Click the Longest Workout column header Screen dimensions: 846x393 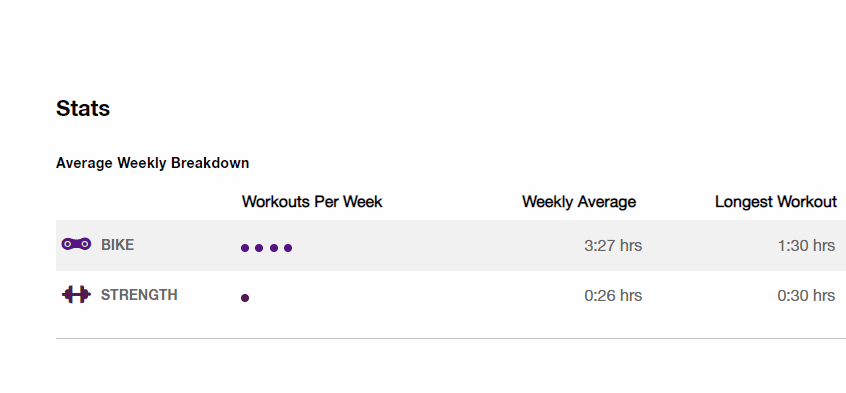[x=776, y=202]
